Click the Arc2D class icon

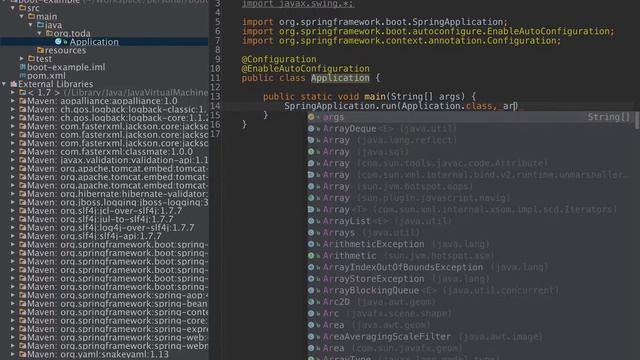311,302
